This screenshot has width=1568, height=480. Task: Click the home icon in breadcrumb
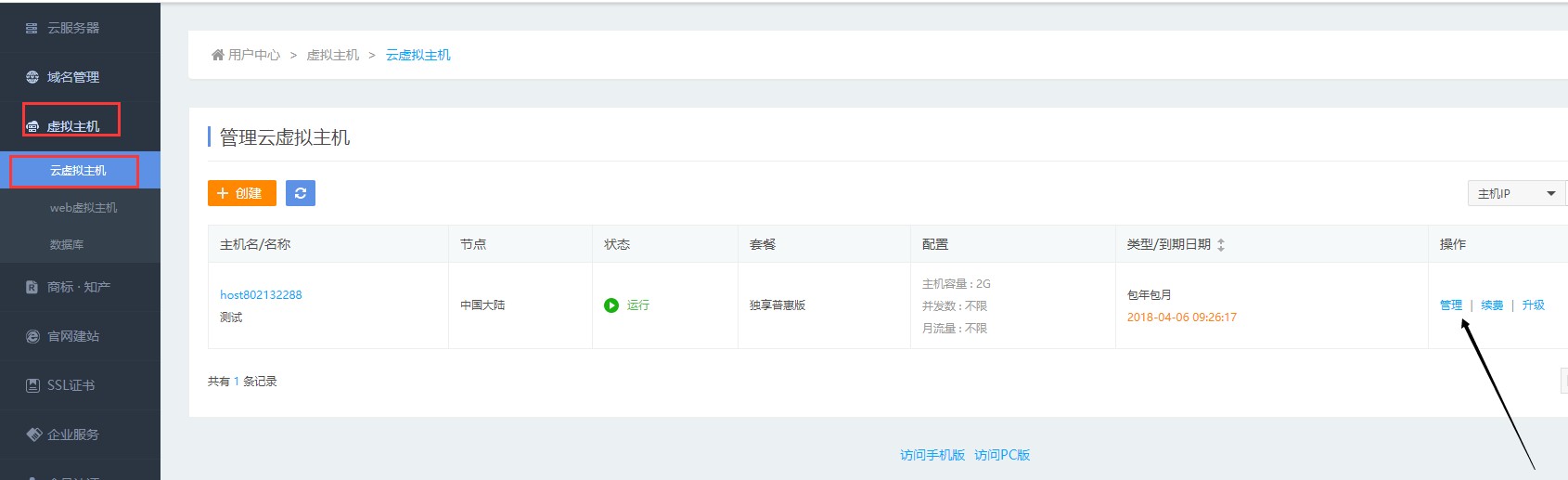point(218,55)
